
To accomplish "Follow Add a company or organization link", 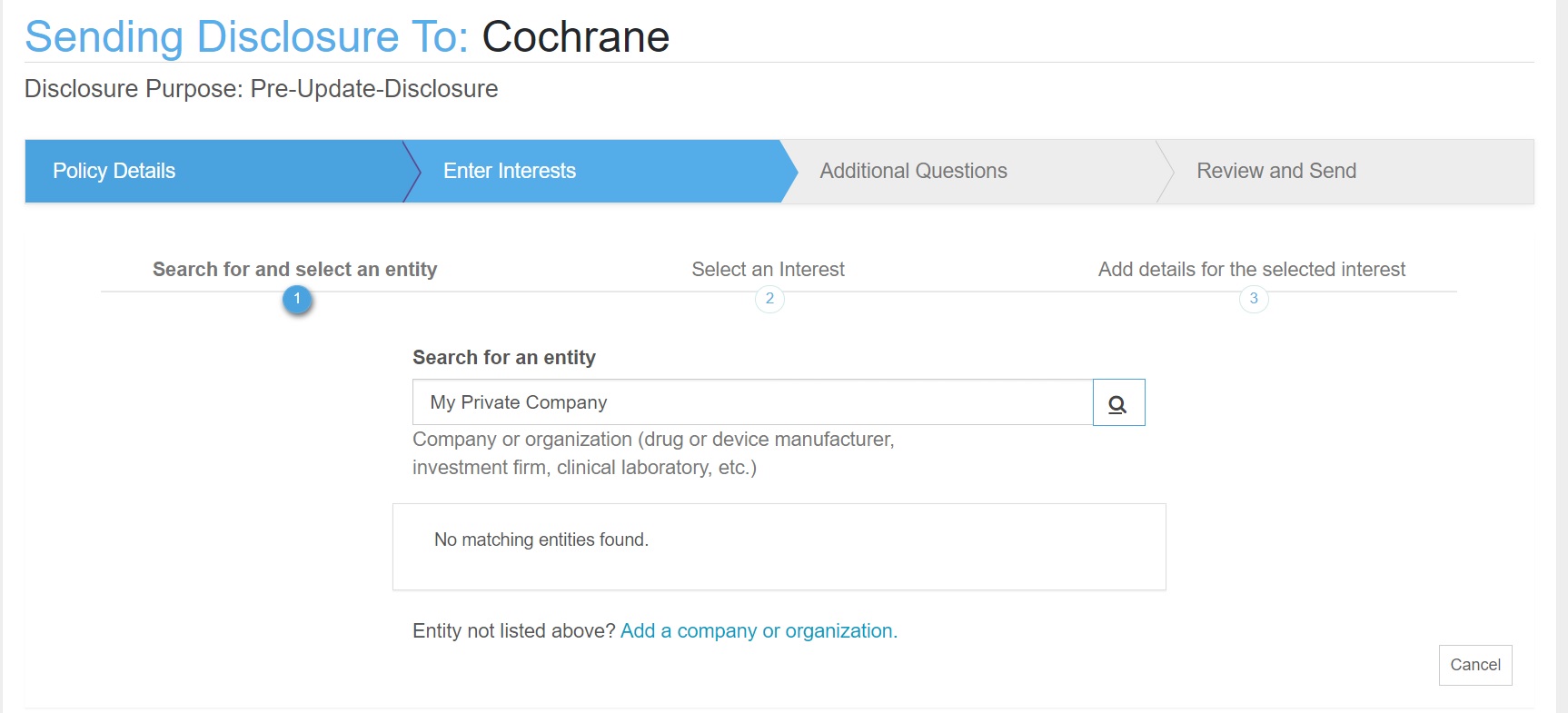I will (x=759, y=630).
